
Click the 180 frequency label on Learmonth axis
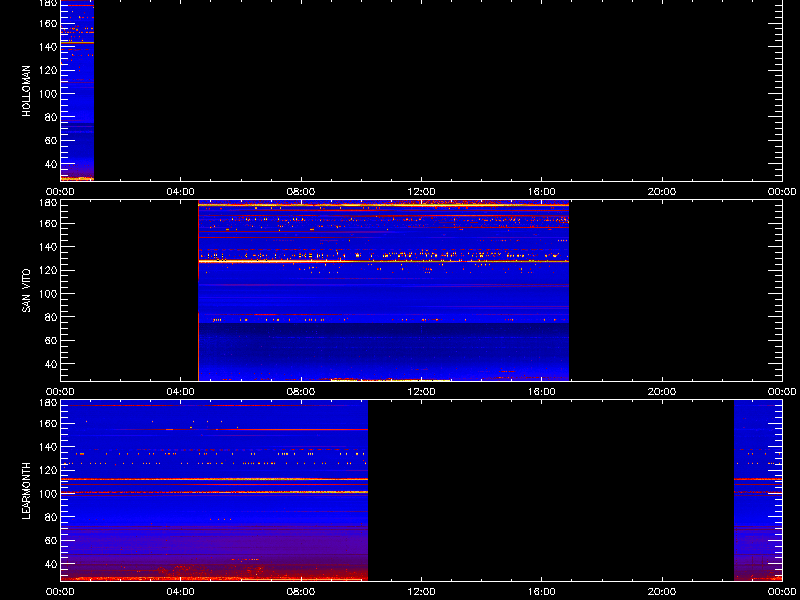[48, 403]
